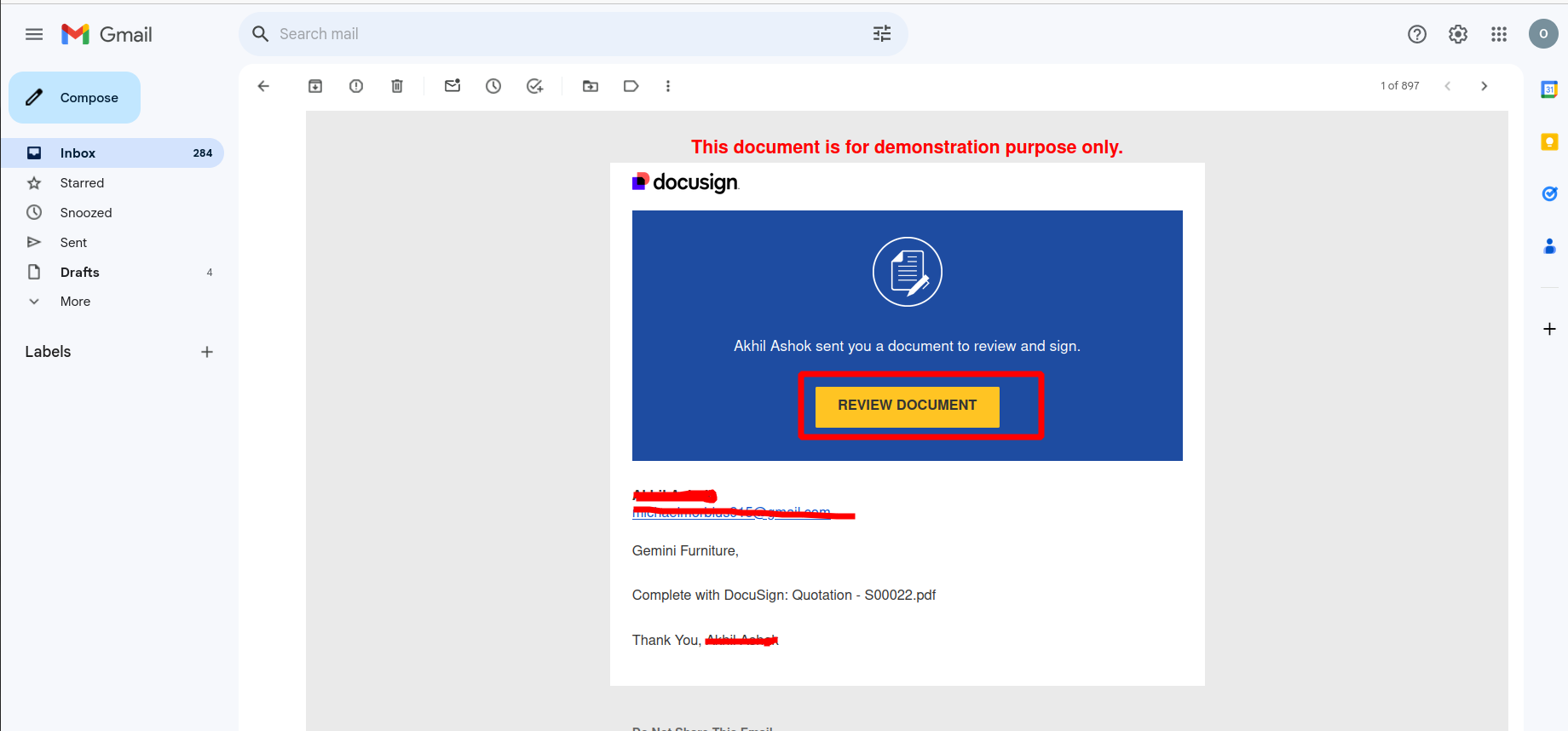Open the Move to folder icon

(591, 86)
